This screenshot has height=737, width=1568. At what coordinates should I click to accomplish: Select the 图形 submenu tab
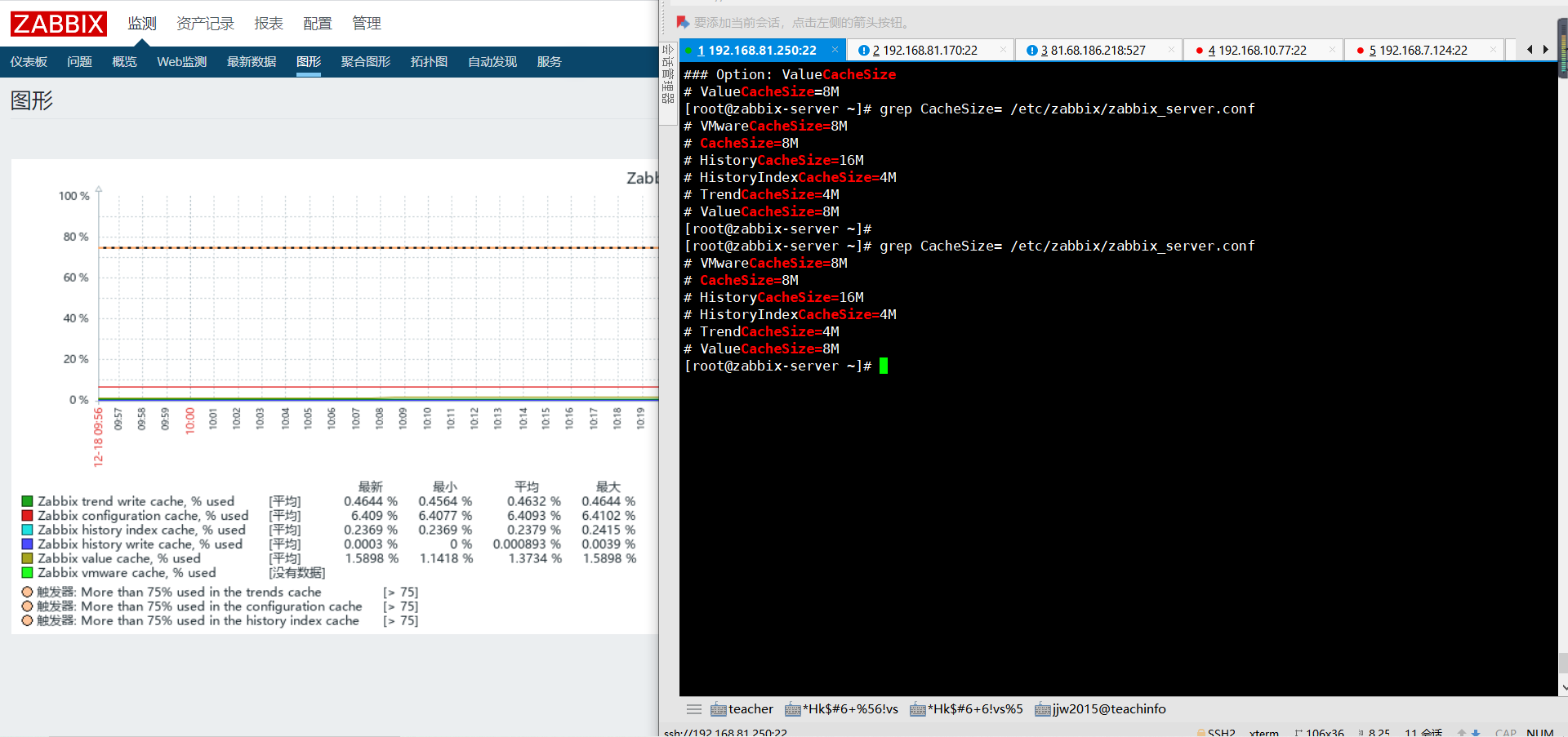[309, 62]
